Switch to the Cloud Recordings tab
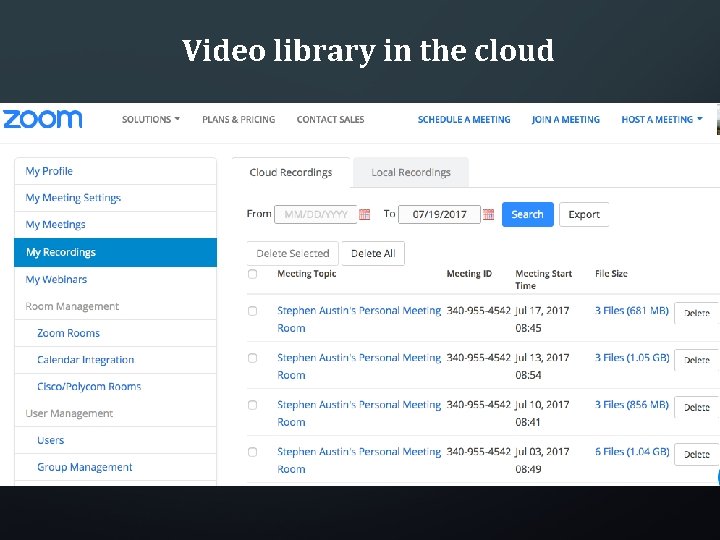 pyautogui.click(x=291, y=172)
